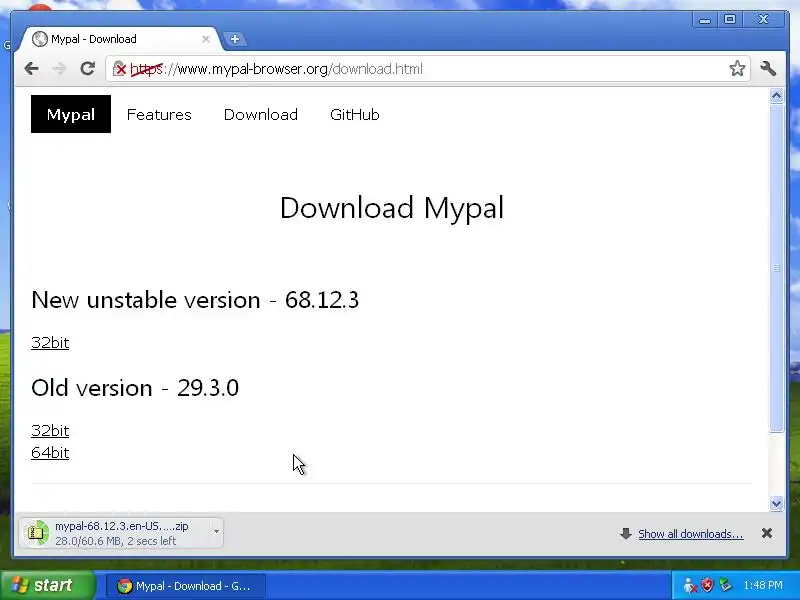Open a new tab with the plus button

tap(235, 39)
